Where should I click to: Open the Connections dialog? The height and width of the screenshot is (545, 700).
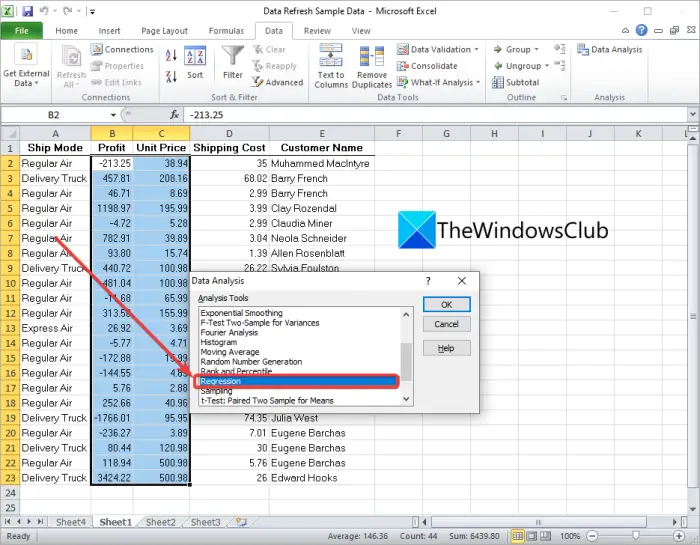click(x=122, y=50)
